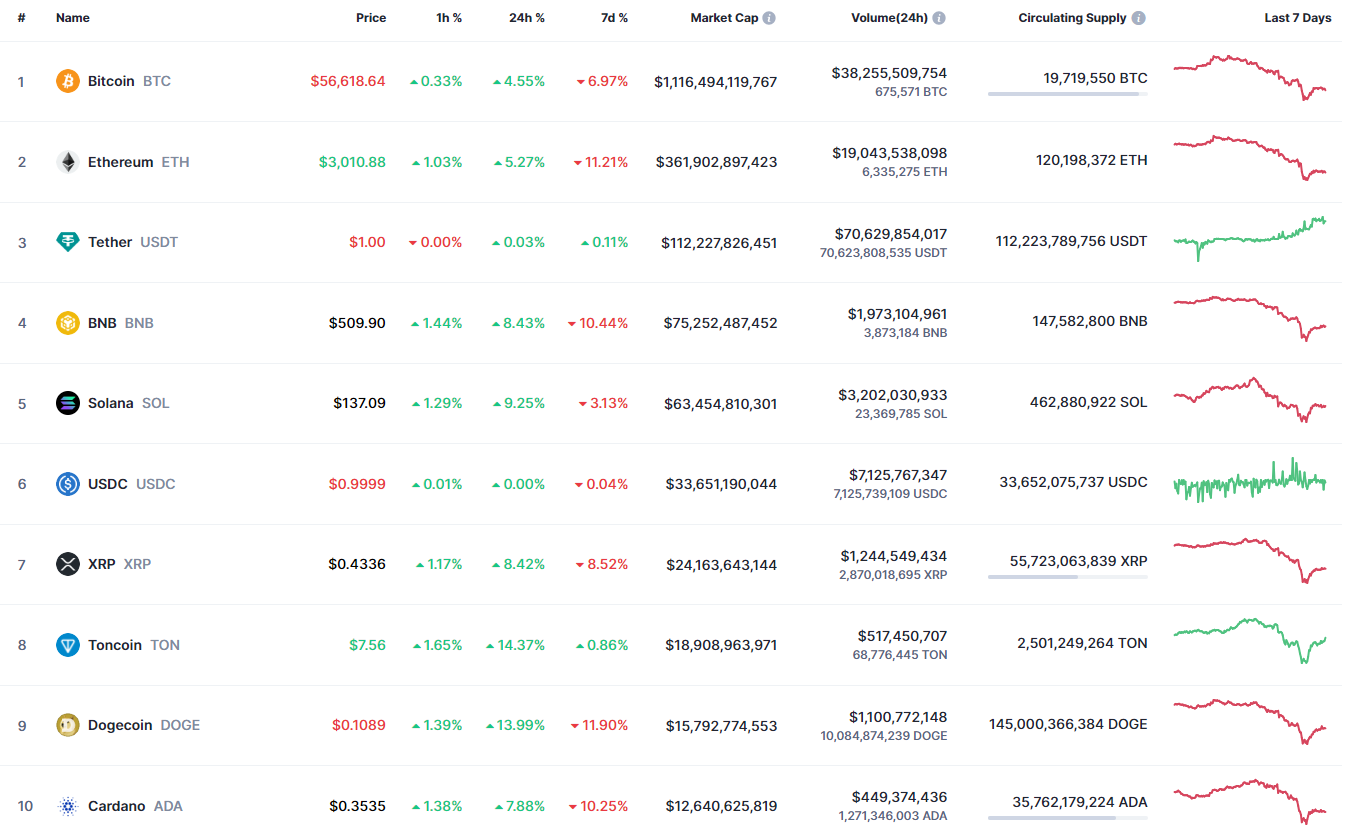Sort the table by Price column
Screen dimensions: 1350x835
tap(371, 18)
